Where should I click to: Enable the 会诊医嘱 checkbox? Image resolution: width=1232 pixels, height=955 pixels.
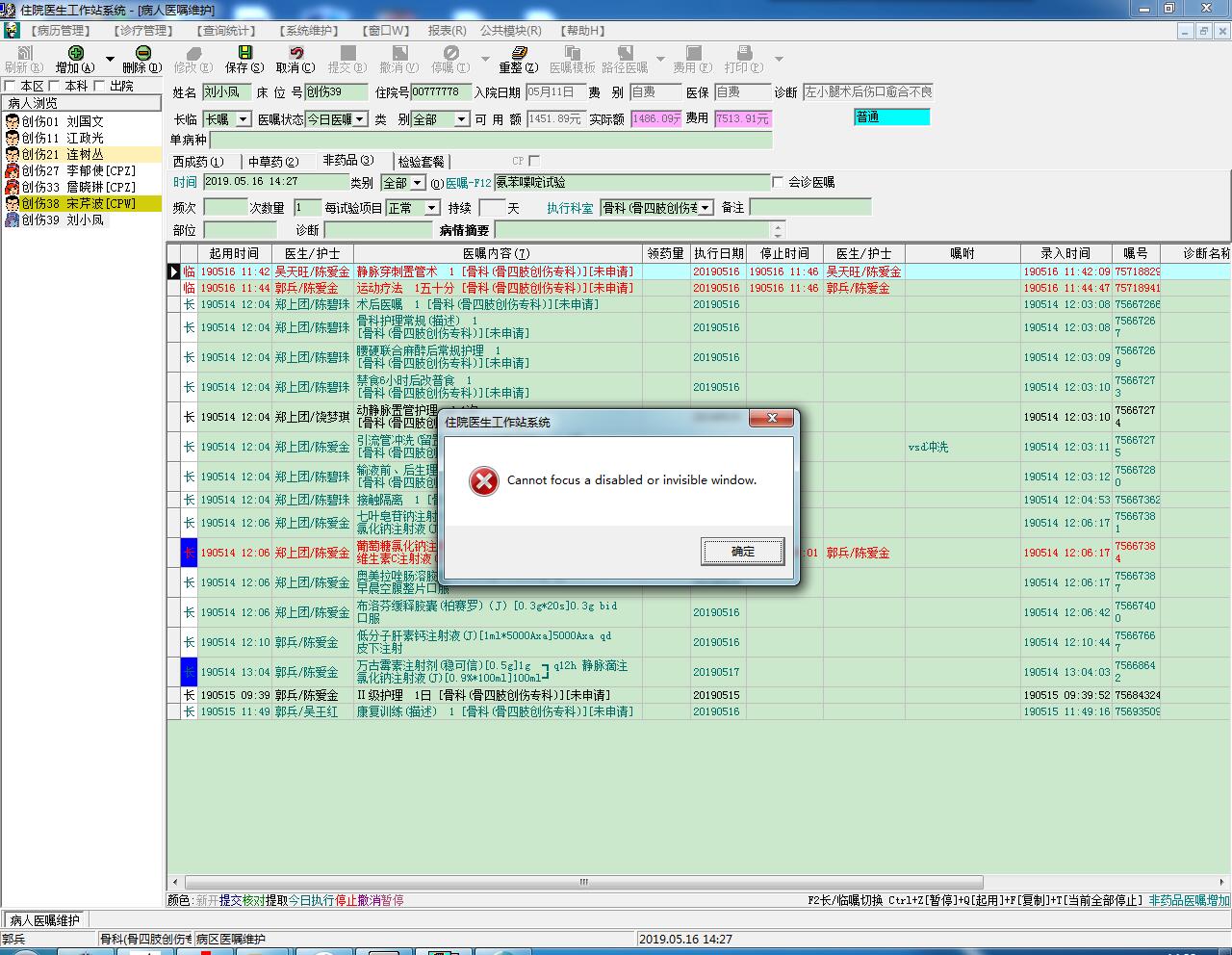tap(778, 182)
